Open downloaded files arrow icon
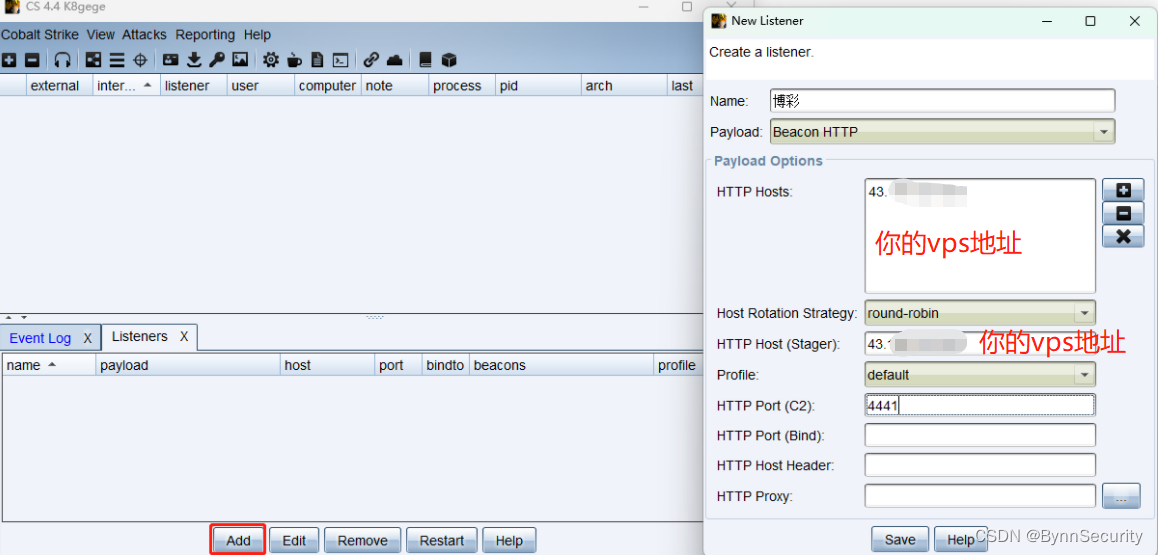 click(194, 60)
